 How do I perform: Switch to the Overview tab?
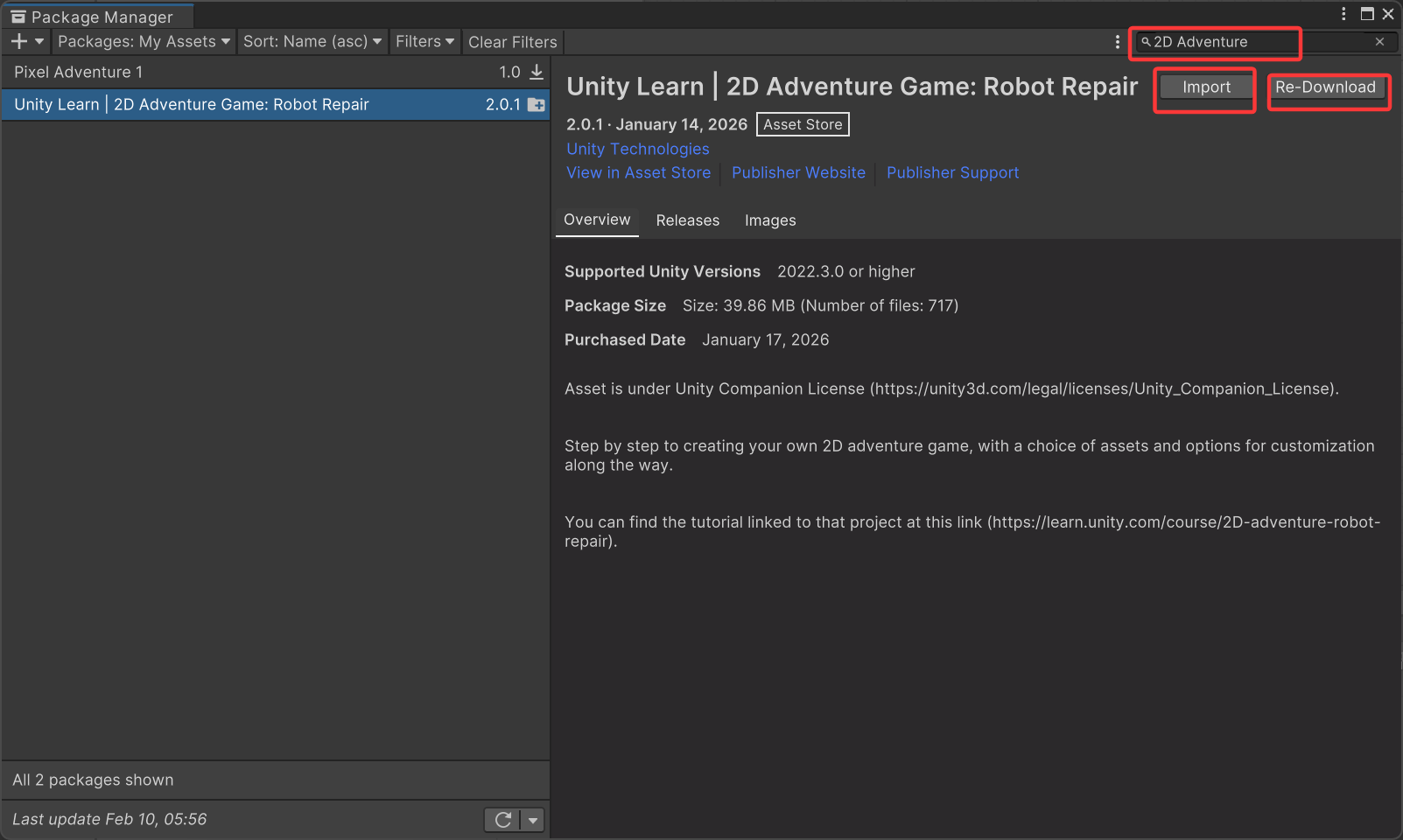point(597,220)
